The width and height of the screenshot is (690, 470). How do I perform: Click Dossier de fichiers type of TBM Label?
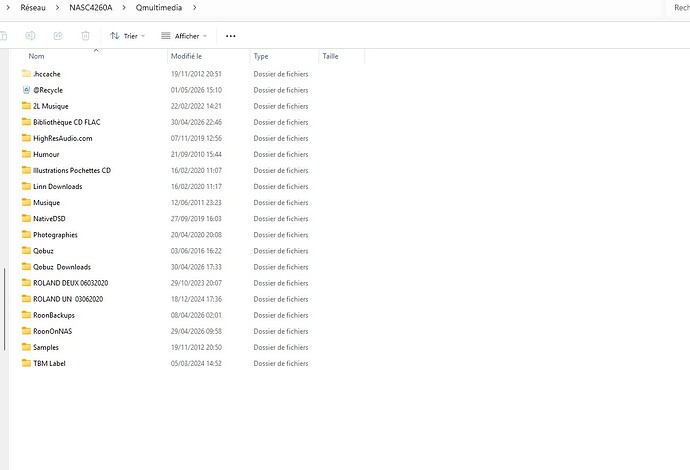pos(281,363)
